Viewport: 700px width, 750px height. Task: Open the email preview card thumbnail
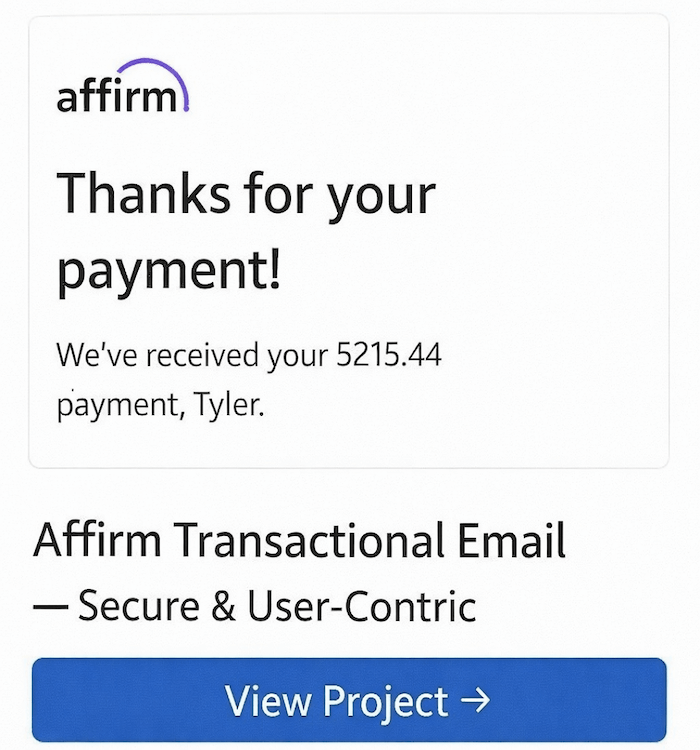pos(349,240)
